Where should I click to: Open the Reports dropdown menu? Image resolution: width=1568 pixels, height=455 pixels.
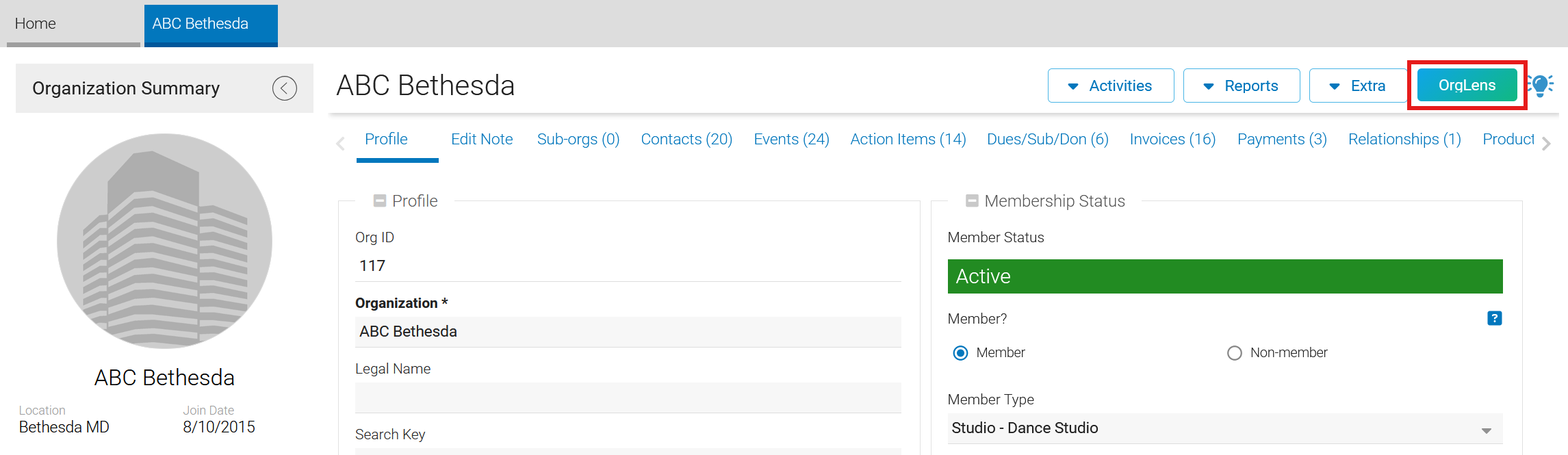[1242, 86]
